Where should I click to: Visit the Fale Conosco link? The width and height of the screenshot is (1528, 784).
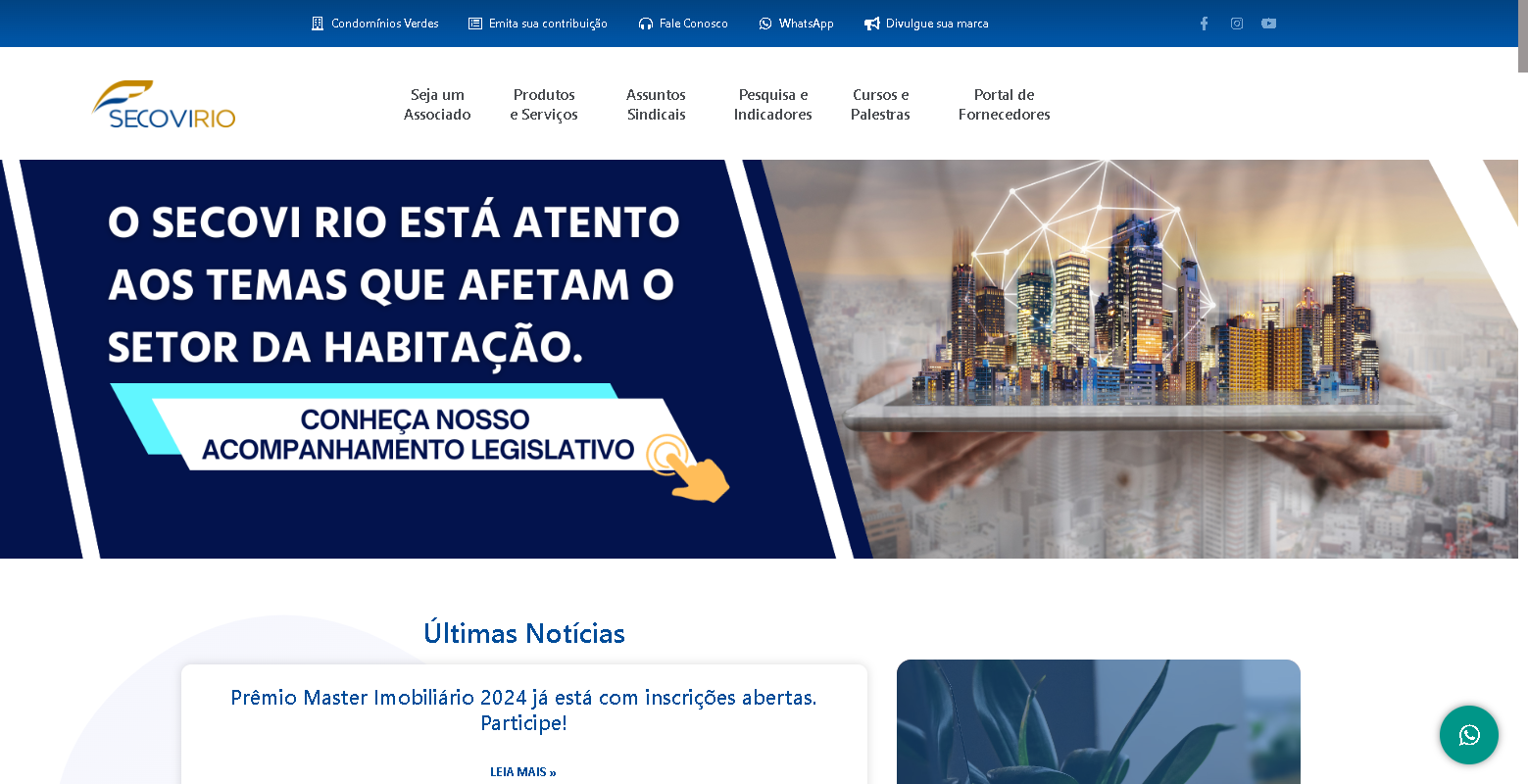(694, 24)
